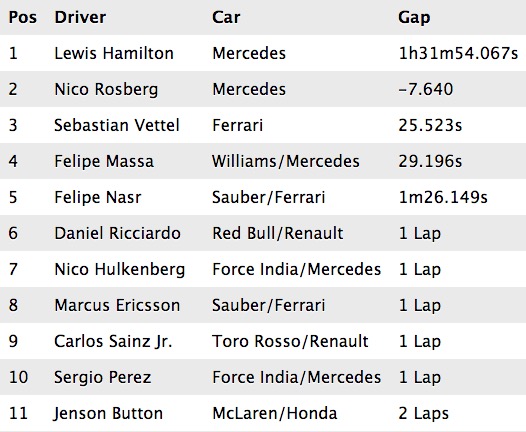
Task: Select Lewis Hamilton driver name
Action: [x=114, y=53]
